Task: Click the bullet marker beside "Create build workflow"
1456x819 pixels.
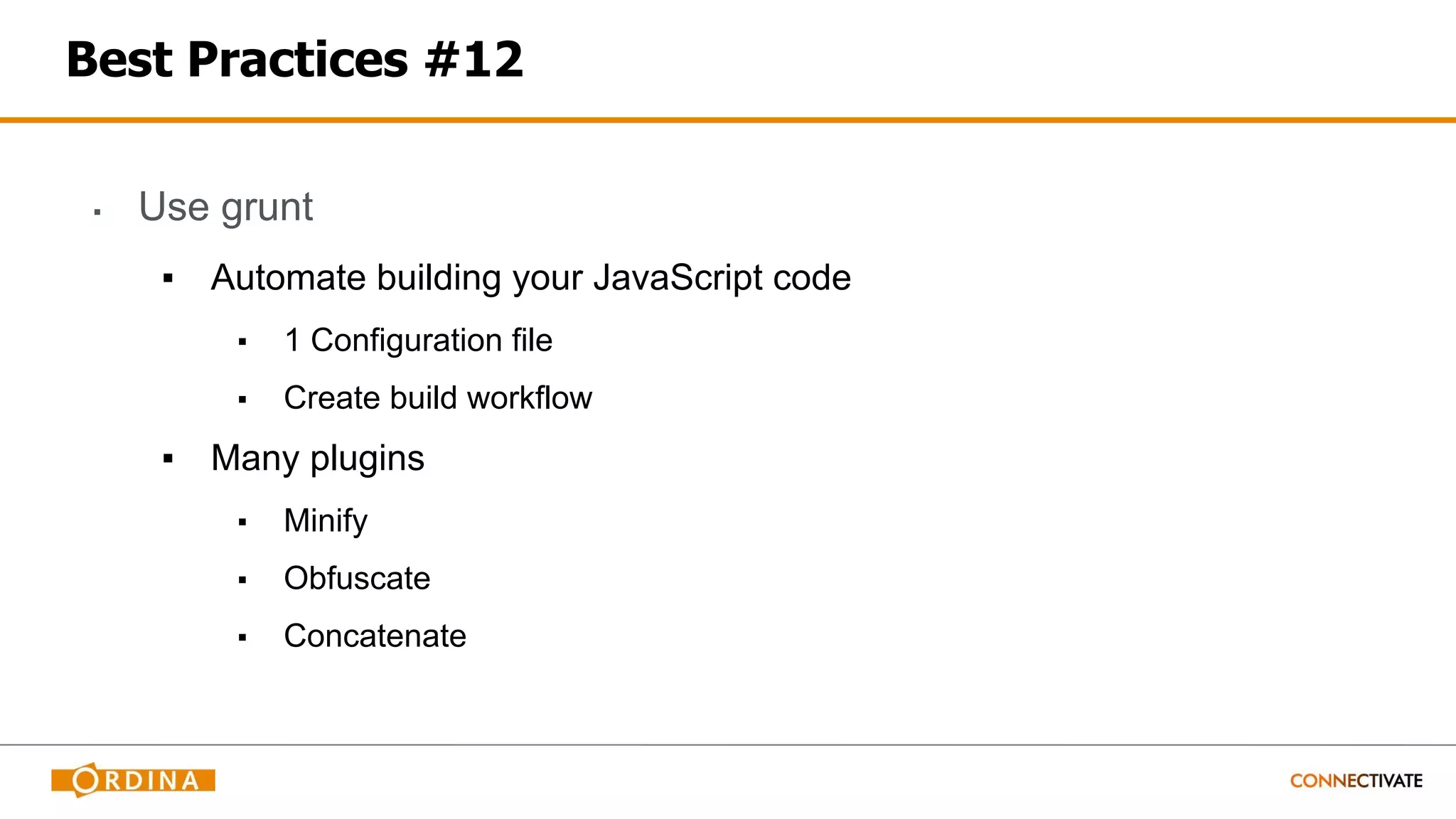Action: (242, 400)
